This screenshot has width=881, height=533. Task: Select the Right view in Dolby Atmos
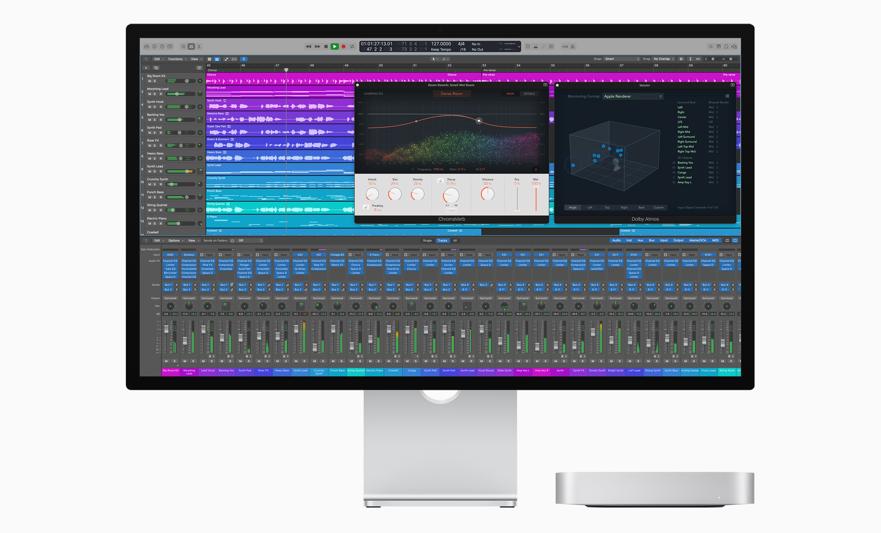point(624,207)
